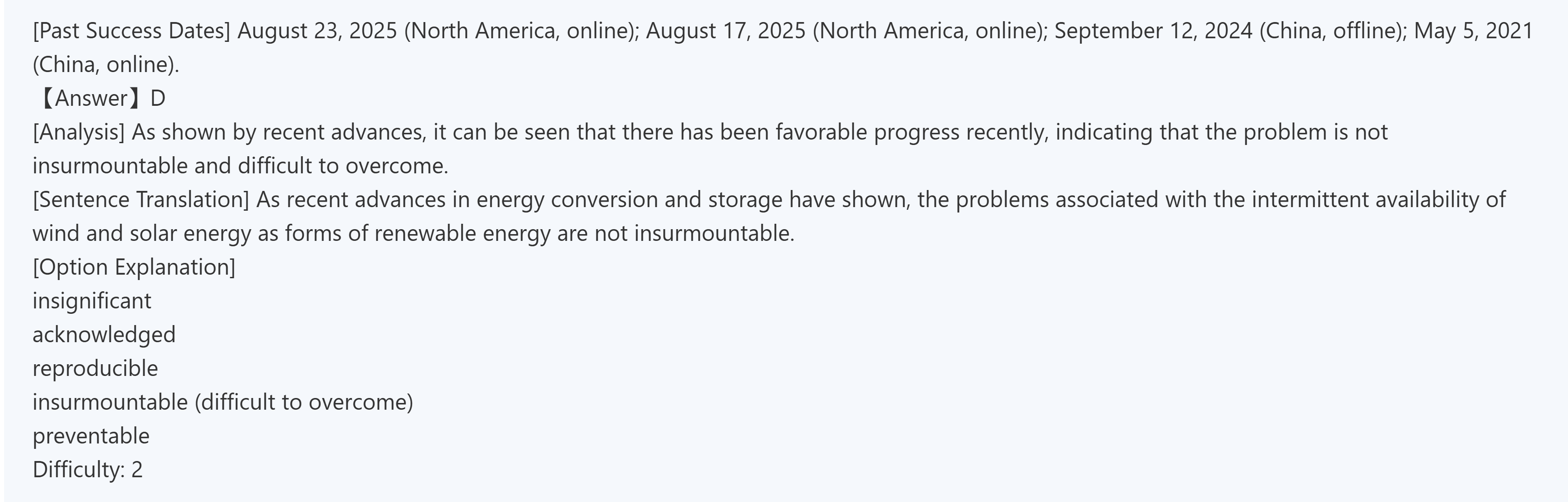Select the 'preventable' option line
This screenshot has height=502, width=1568.
coord(91,436)
